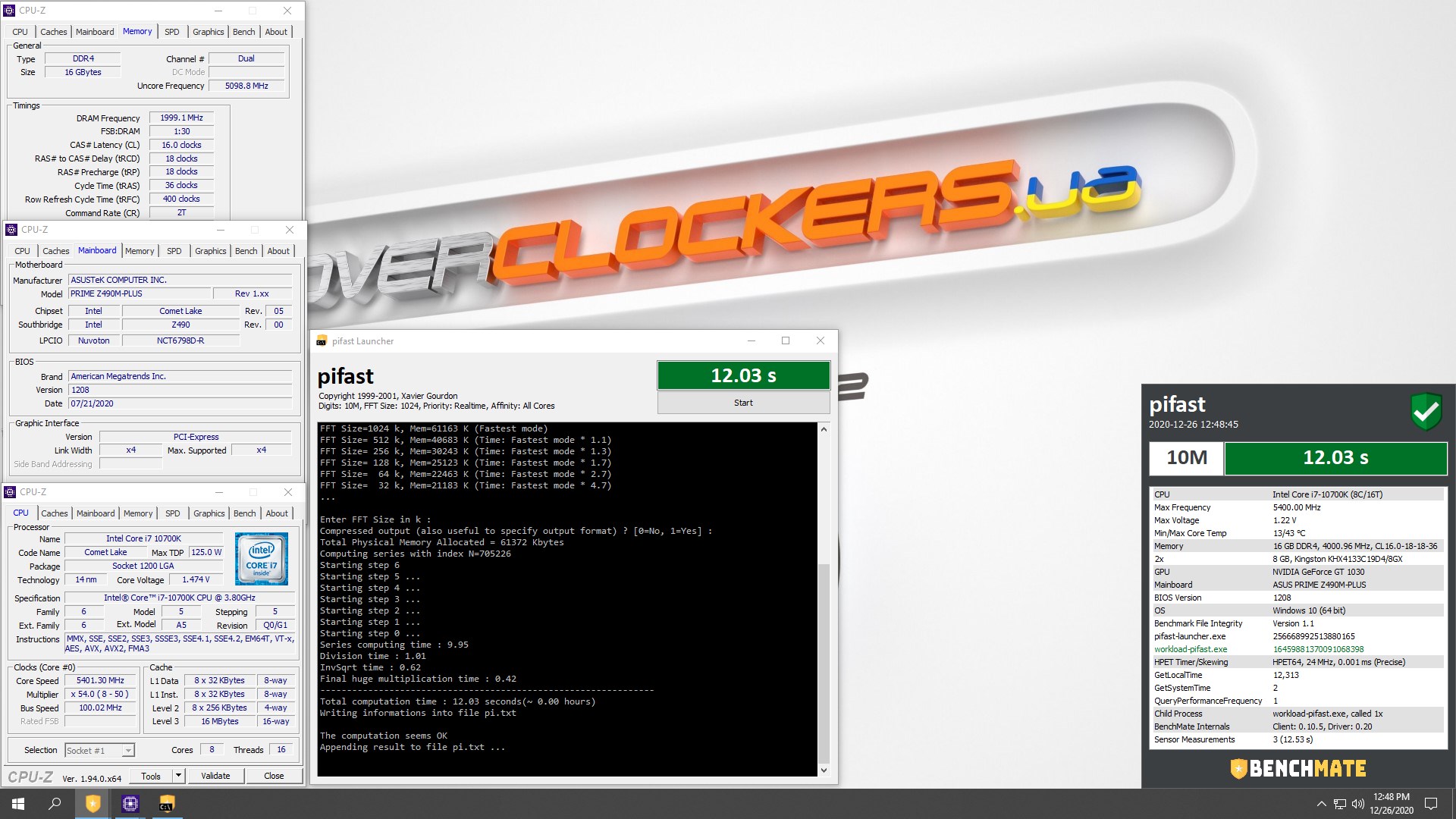Click CPU-Z CPU window title icon
Viewport: 1456px width, 819px height.
click(10, 492)
